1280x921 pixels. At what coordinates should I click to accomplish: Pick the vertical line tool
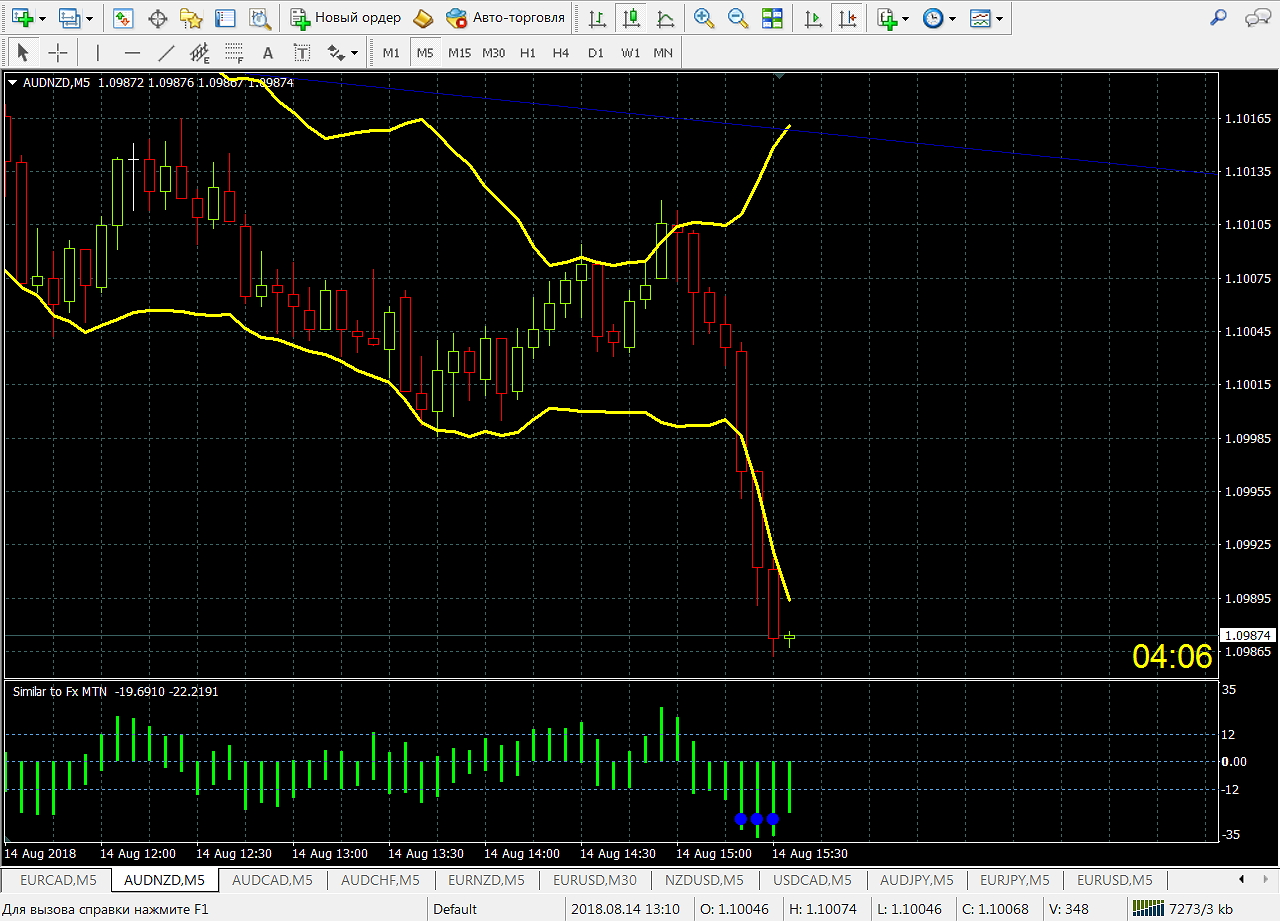(97, 53)
